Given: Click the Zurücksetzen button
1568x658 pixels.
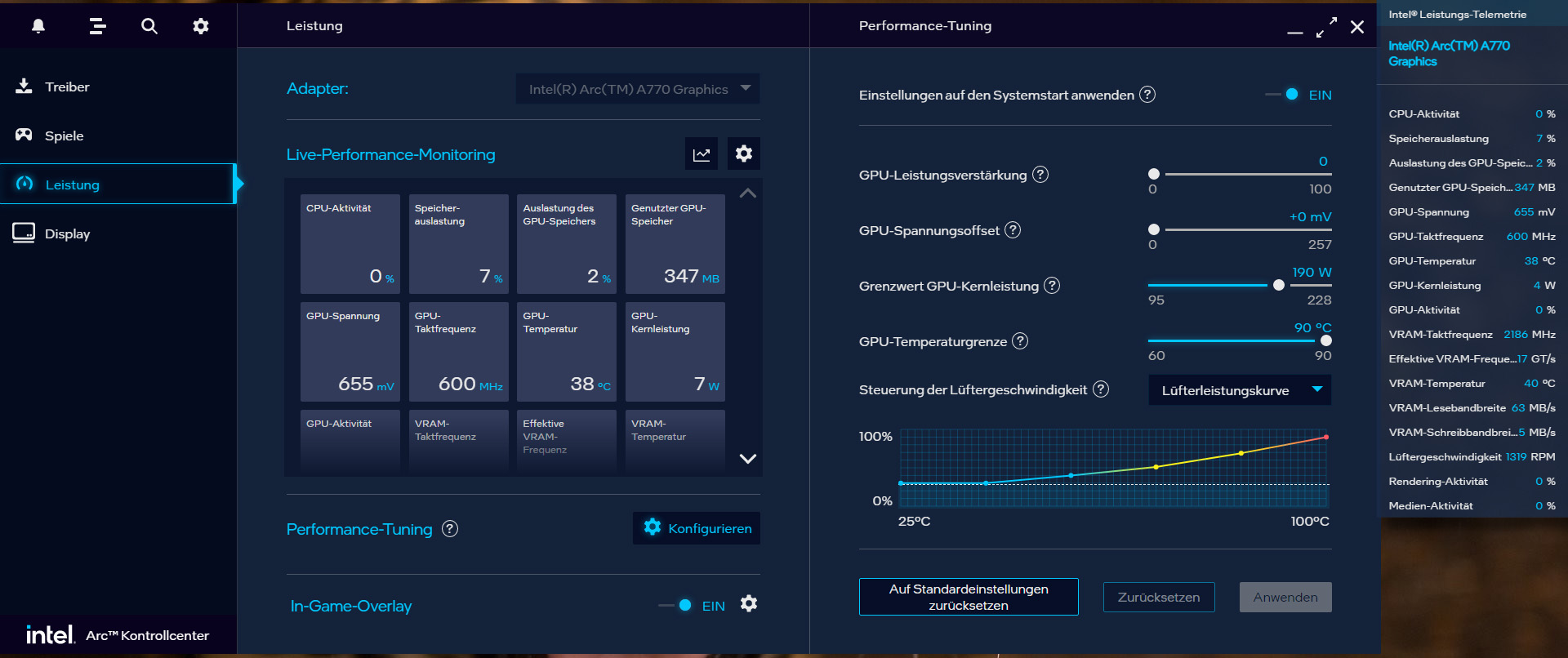Looking at the screenshot, I should [1159, 597].
